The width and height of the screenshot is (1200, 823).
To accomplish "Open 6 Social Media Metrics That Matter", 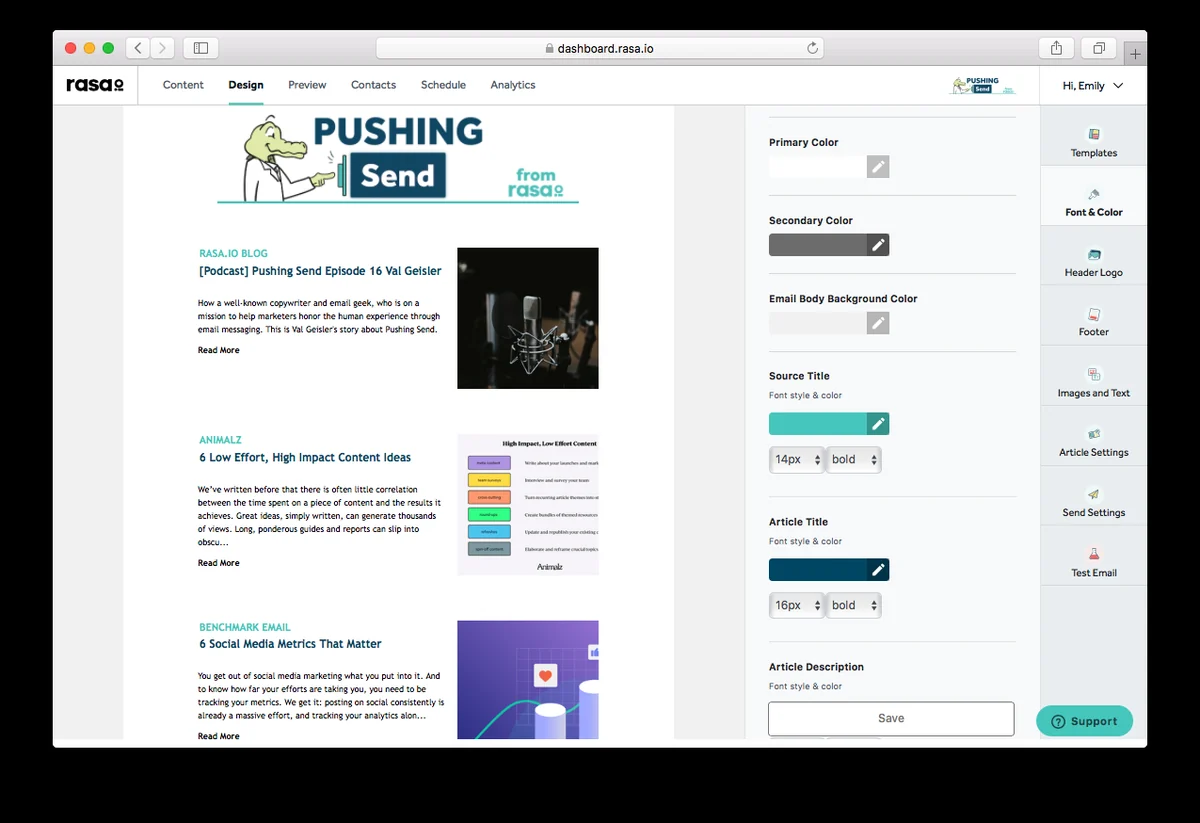I will (x=290, y=644).
